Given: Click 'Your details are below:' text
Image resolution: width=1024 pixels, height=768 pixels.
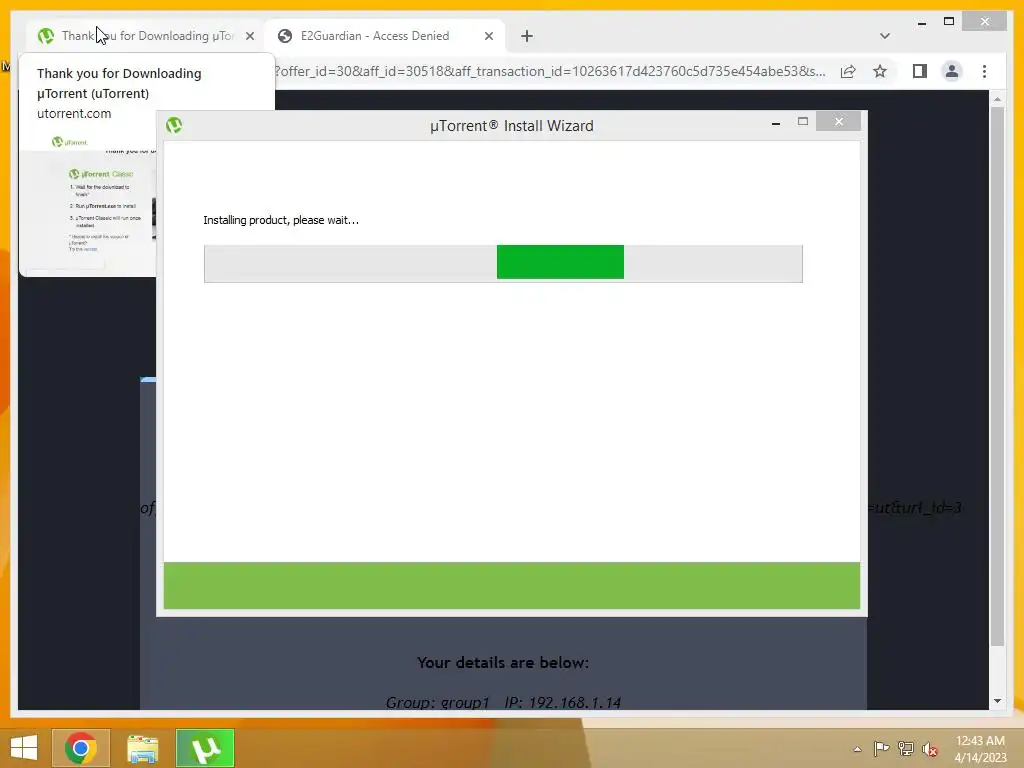Looking at the screenshot, I should pyautogui.click(x=503, y=662).
